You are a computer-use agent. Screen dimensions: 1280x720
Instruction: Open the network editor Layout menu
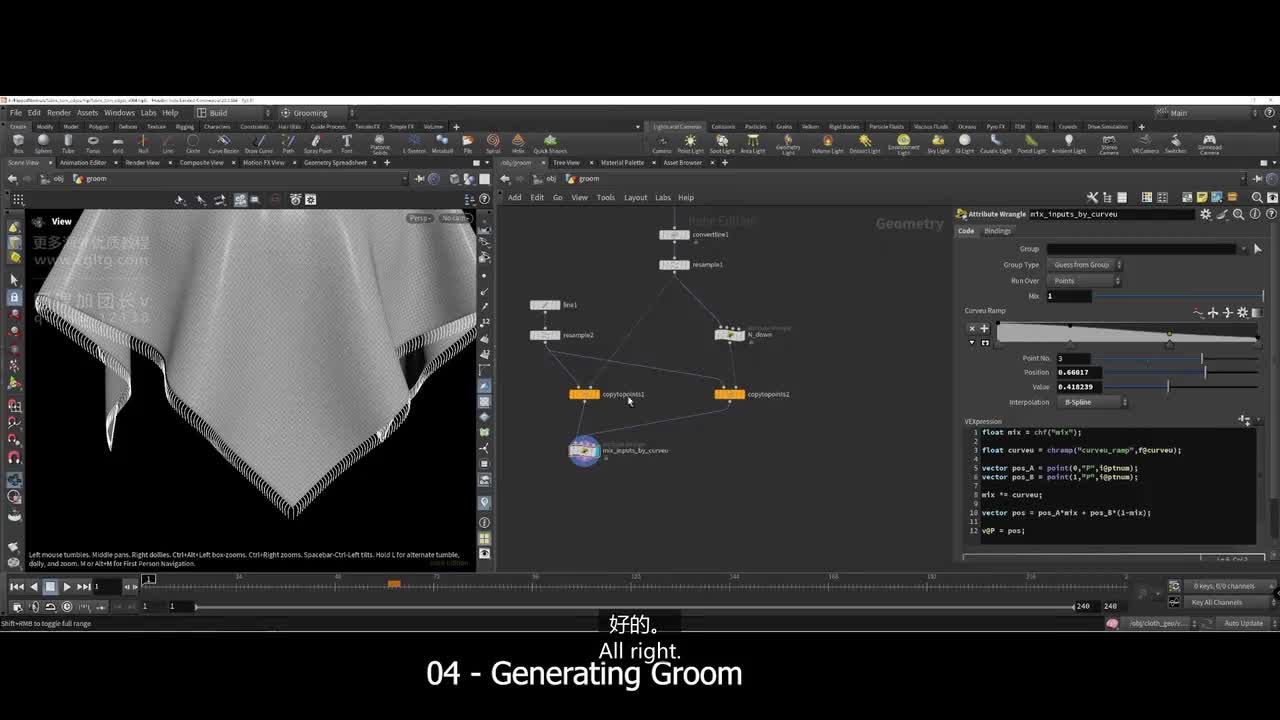635,198
